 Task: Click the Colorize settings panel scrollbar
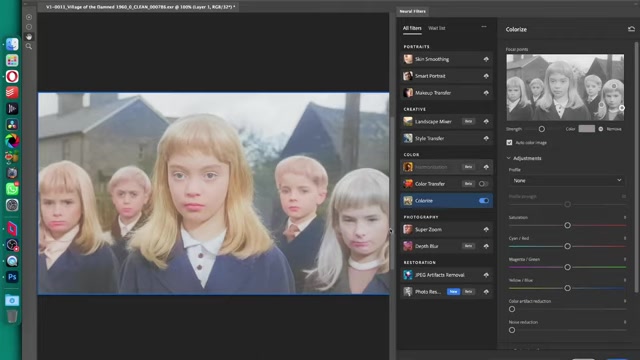[636, 167]
